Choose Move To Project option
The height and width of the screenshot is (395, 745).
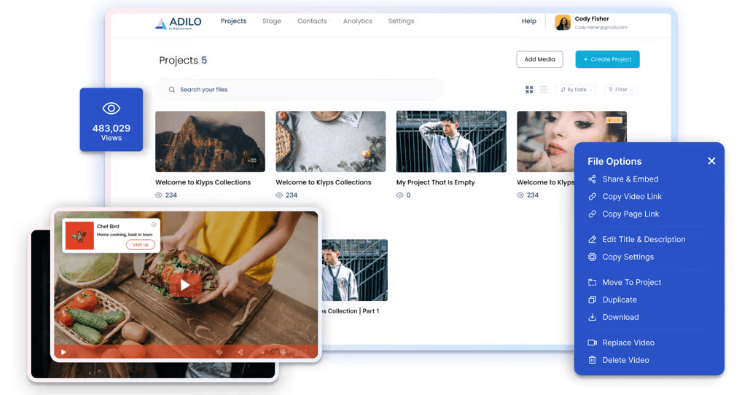[x=624, y=282]
